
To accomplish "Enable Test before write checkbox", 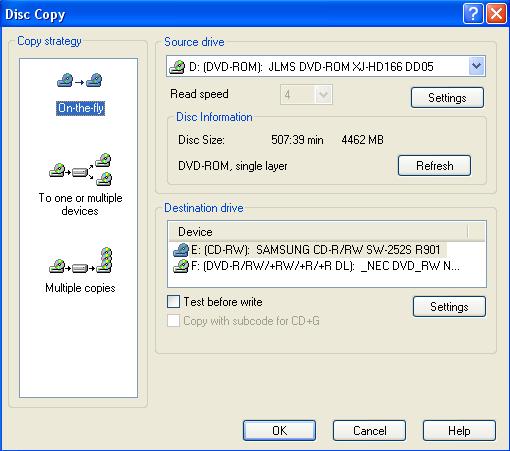I will [173, 302].
